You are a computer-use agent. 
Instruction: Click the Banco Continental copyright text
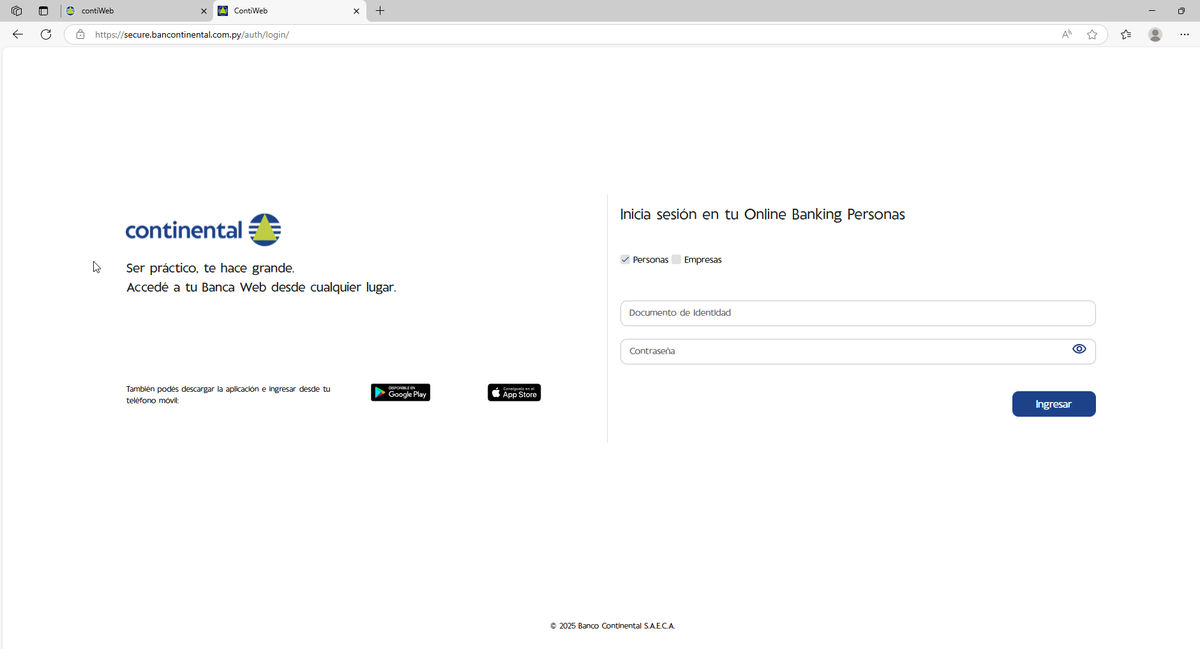point(613,626)
